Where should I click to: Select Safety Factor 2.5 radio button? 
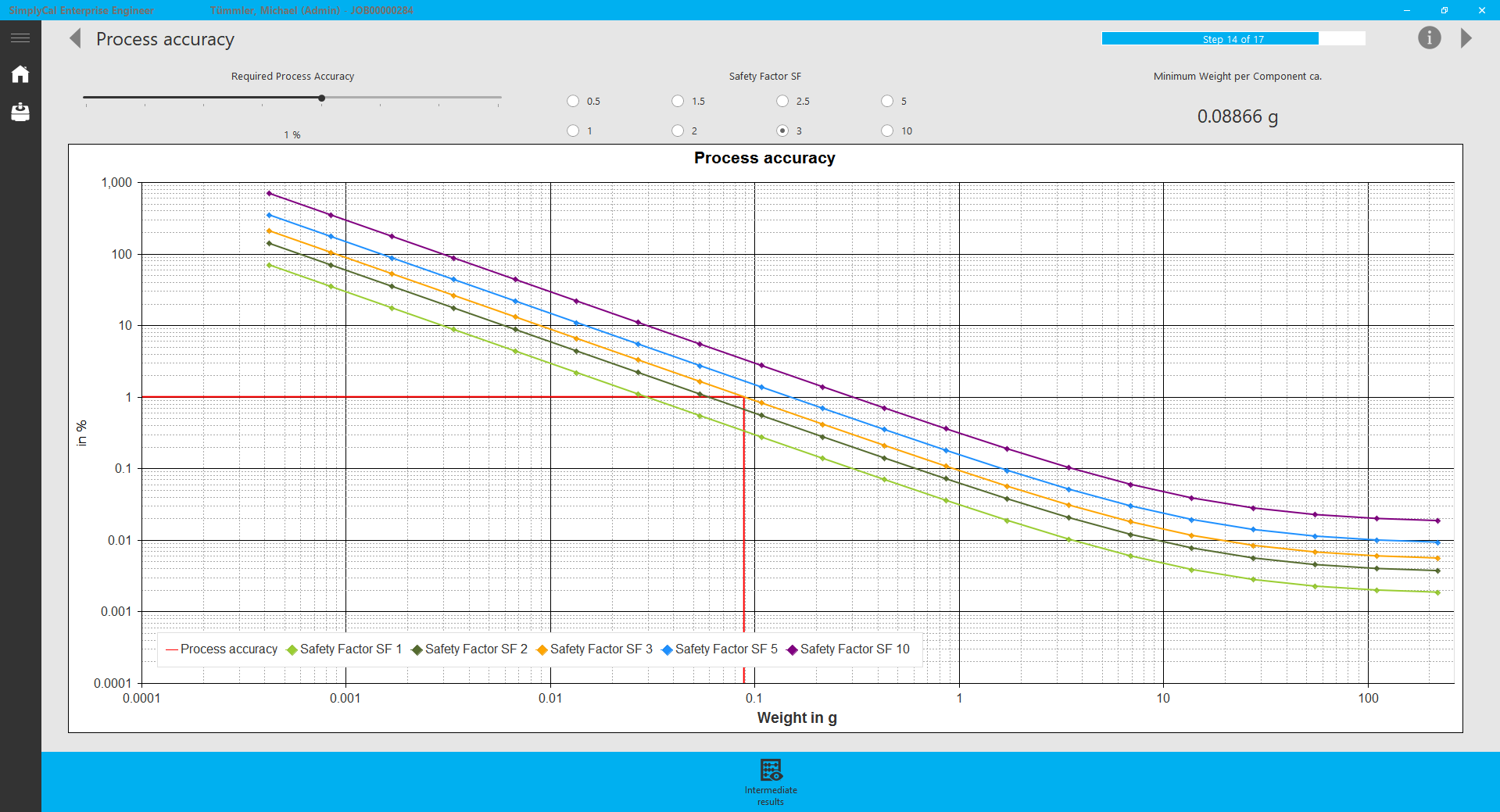click(782, 101)
